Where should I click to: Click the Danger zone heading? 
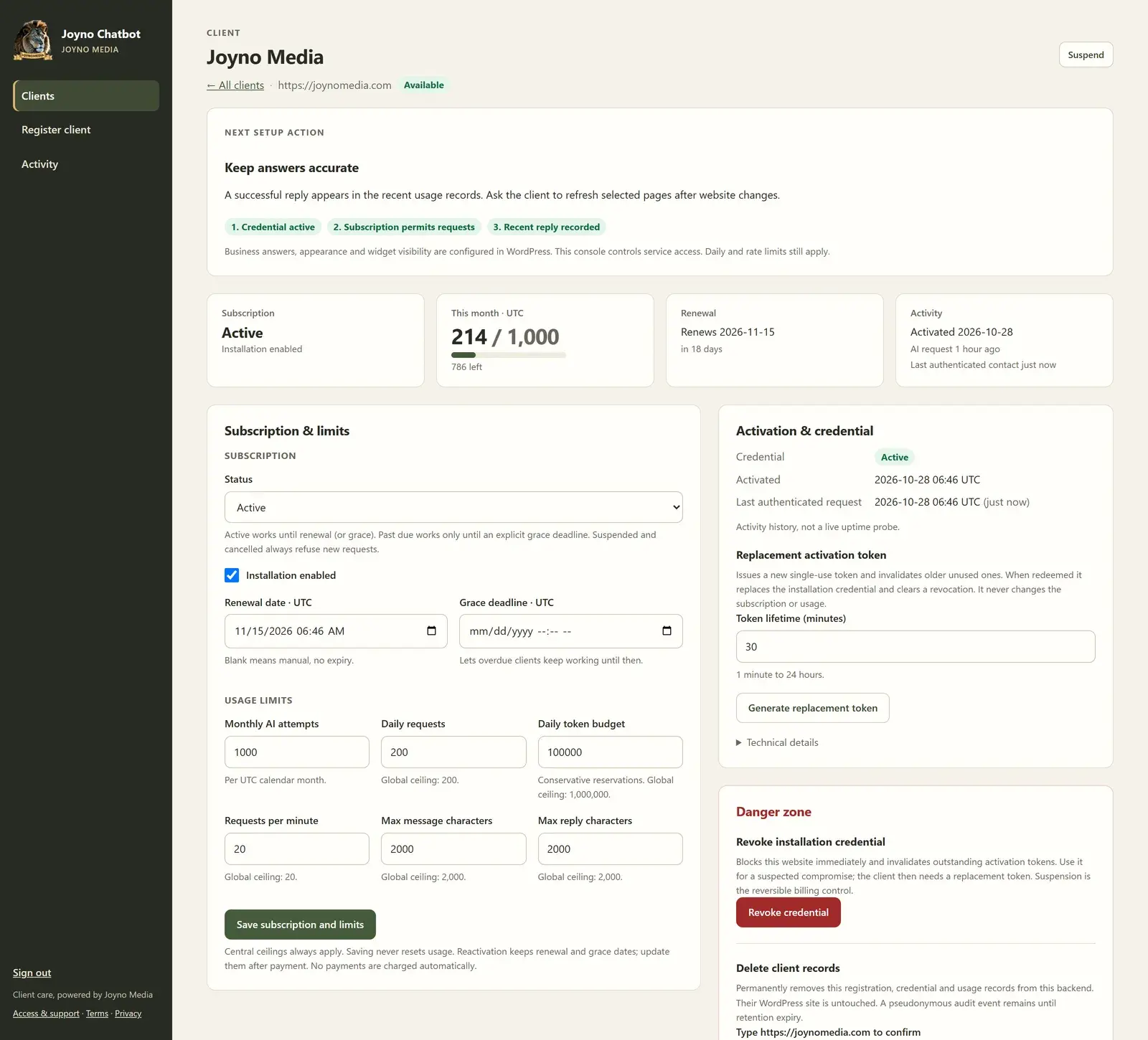773,812
